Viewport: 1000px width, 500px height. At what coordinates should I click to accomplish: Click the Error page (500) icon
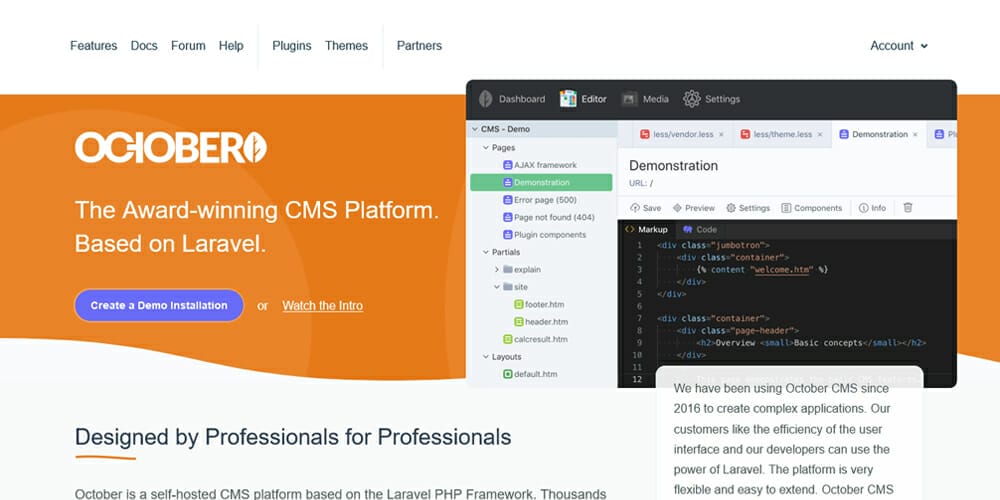[x=508, y=200]
